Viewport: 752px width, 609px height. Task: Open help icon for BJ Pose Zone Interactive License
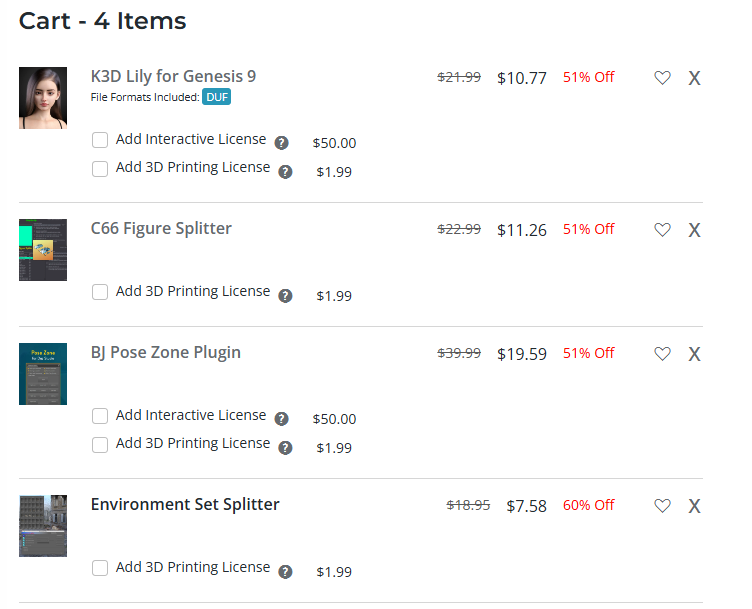pyautogui.click(x=282, y=419)
